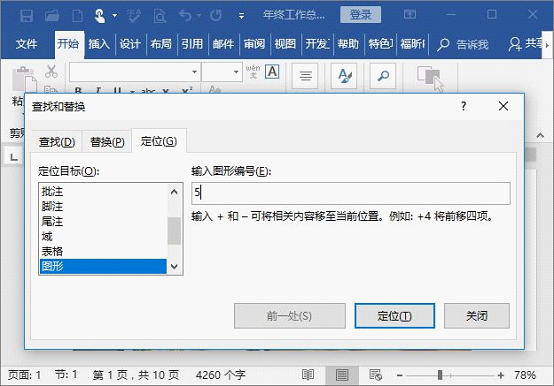This screenshot has height=386, width=554.
Task: Click the Find magnifier icon in ribbon
Action: tap(383, 76)
